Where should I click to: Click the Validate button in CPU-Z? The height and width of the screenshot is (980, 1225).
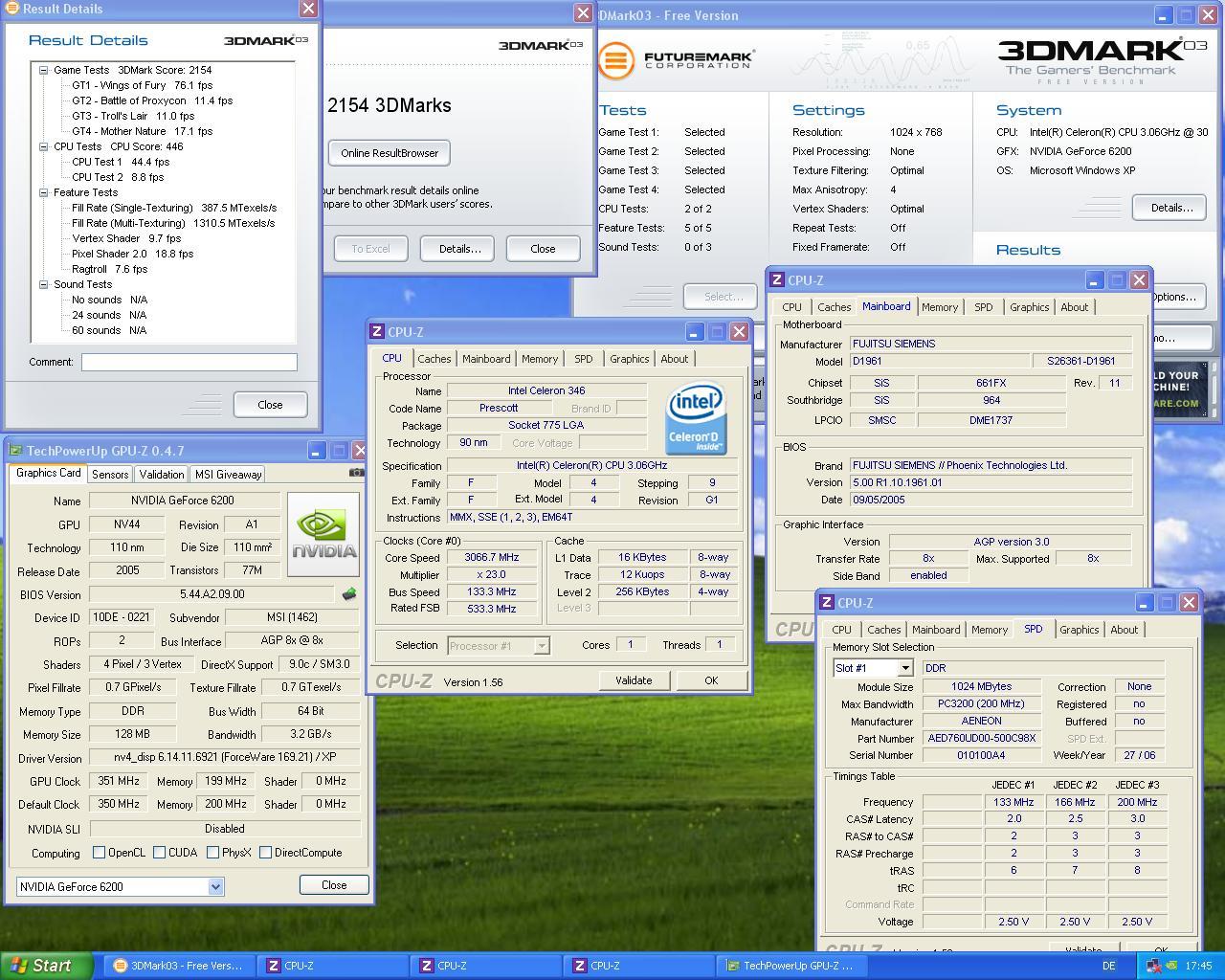[634, 680]
